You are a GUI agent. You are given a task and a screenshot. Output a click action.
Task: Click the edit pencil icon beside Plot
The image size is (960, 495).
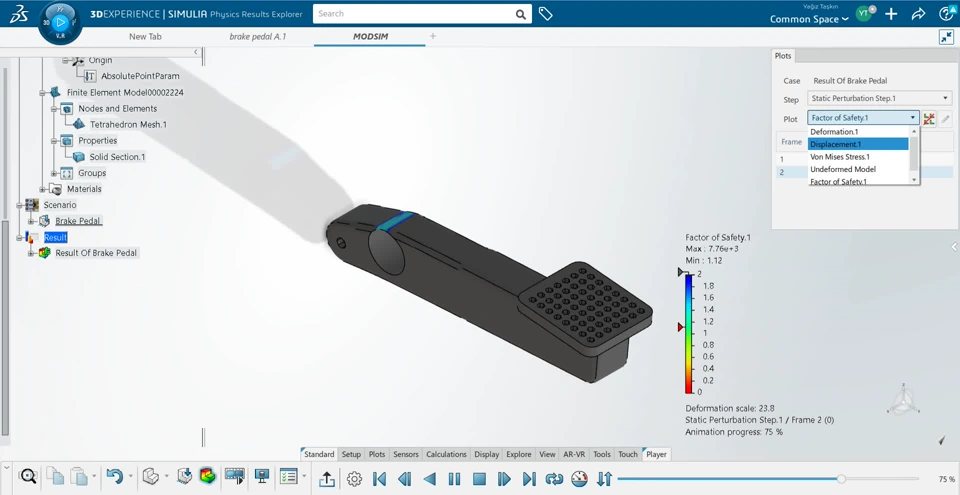[x=945, y=118]
